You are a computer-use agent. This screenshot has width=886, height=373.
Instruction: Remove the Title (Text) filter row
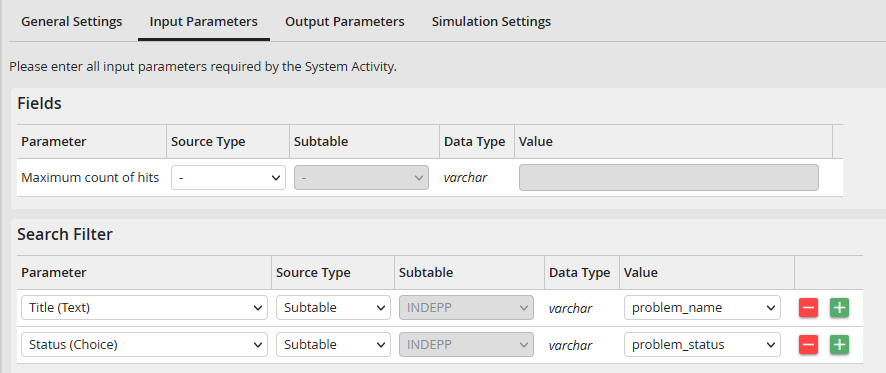click(x=808, y=308)
